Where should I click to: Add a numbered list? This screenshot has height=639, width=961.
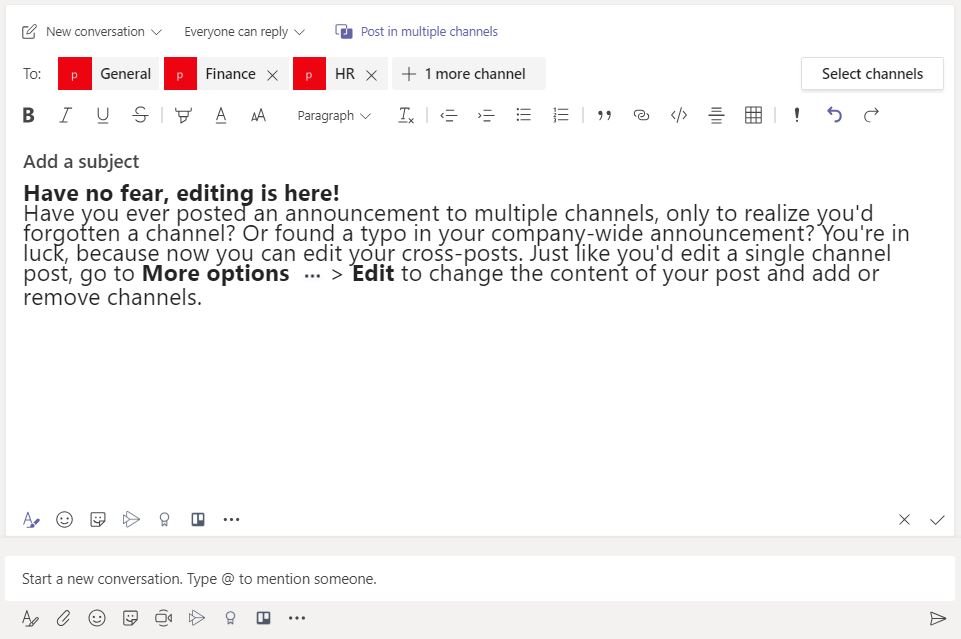(560, 115)
